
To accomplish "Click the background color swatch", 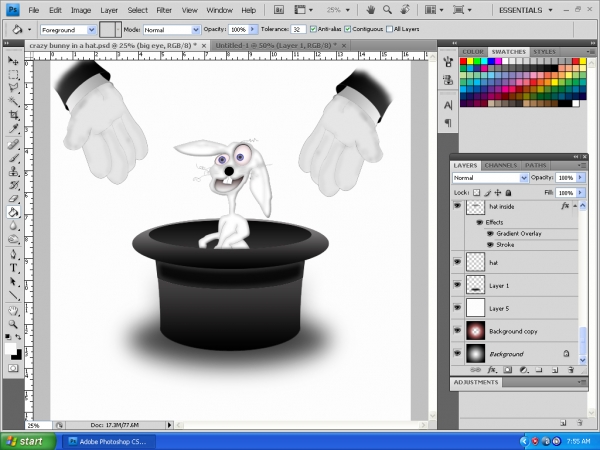I will point(17,356).
